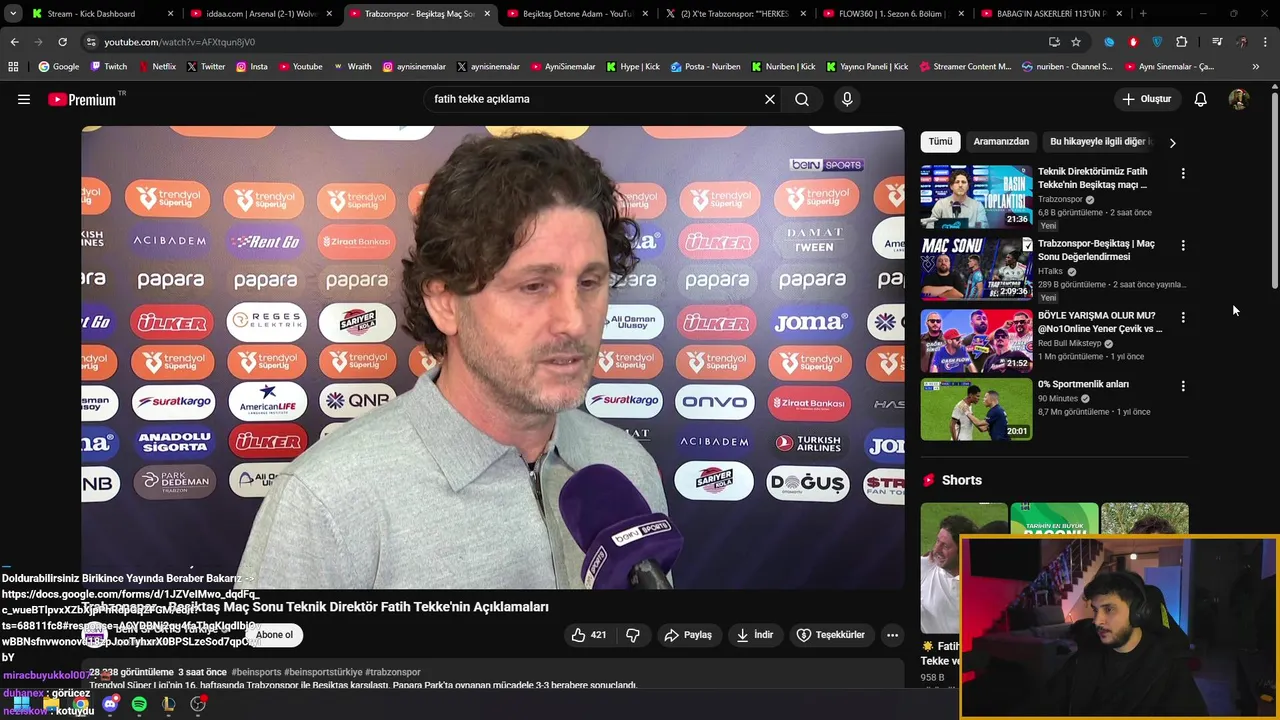
Task: Switch to X'te Trabzonspor browser tab
Action: (736, 14)
